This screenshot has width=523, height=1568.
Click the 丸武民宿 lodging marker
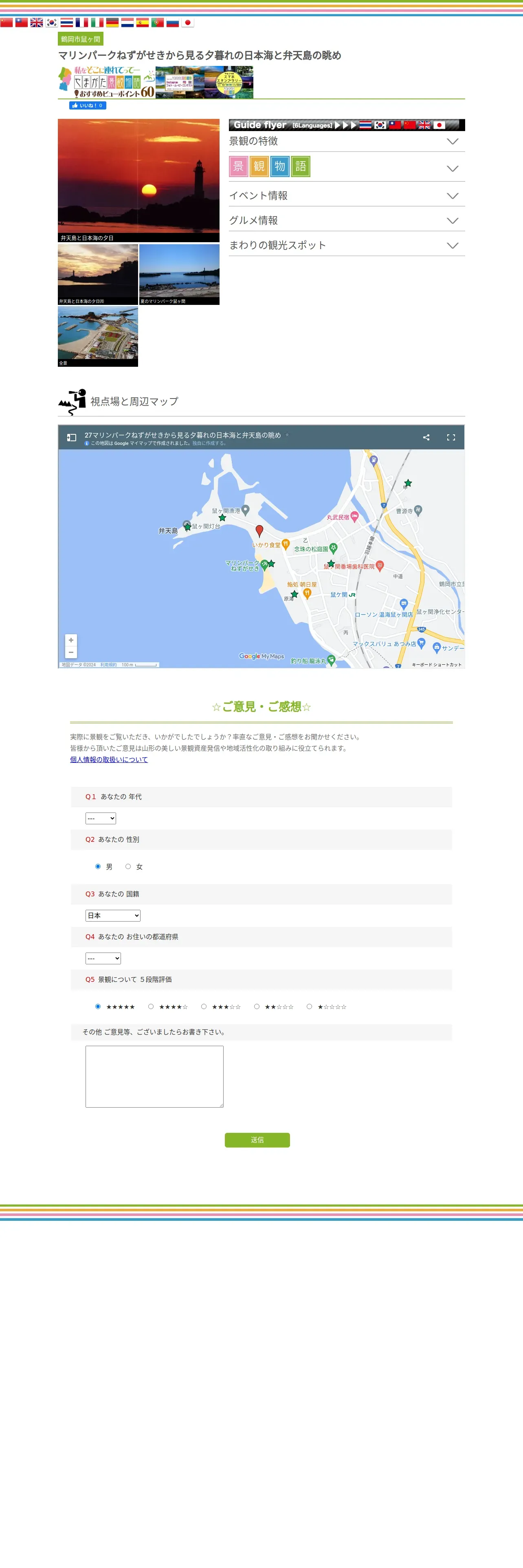pos(354,517)
